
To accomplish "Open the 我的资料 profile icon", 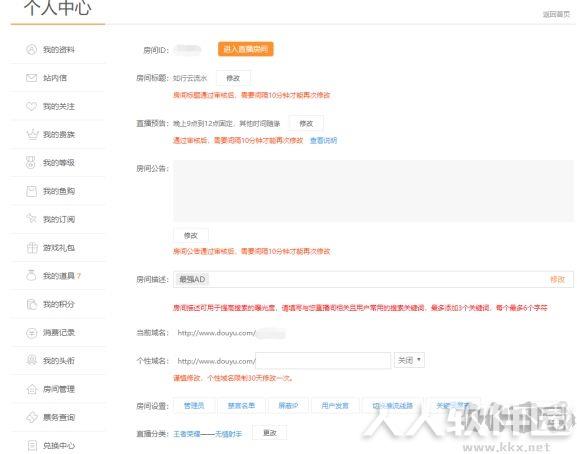I will click(x=31, y=49).
